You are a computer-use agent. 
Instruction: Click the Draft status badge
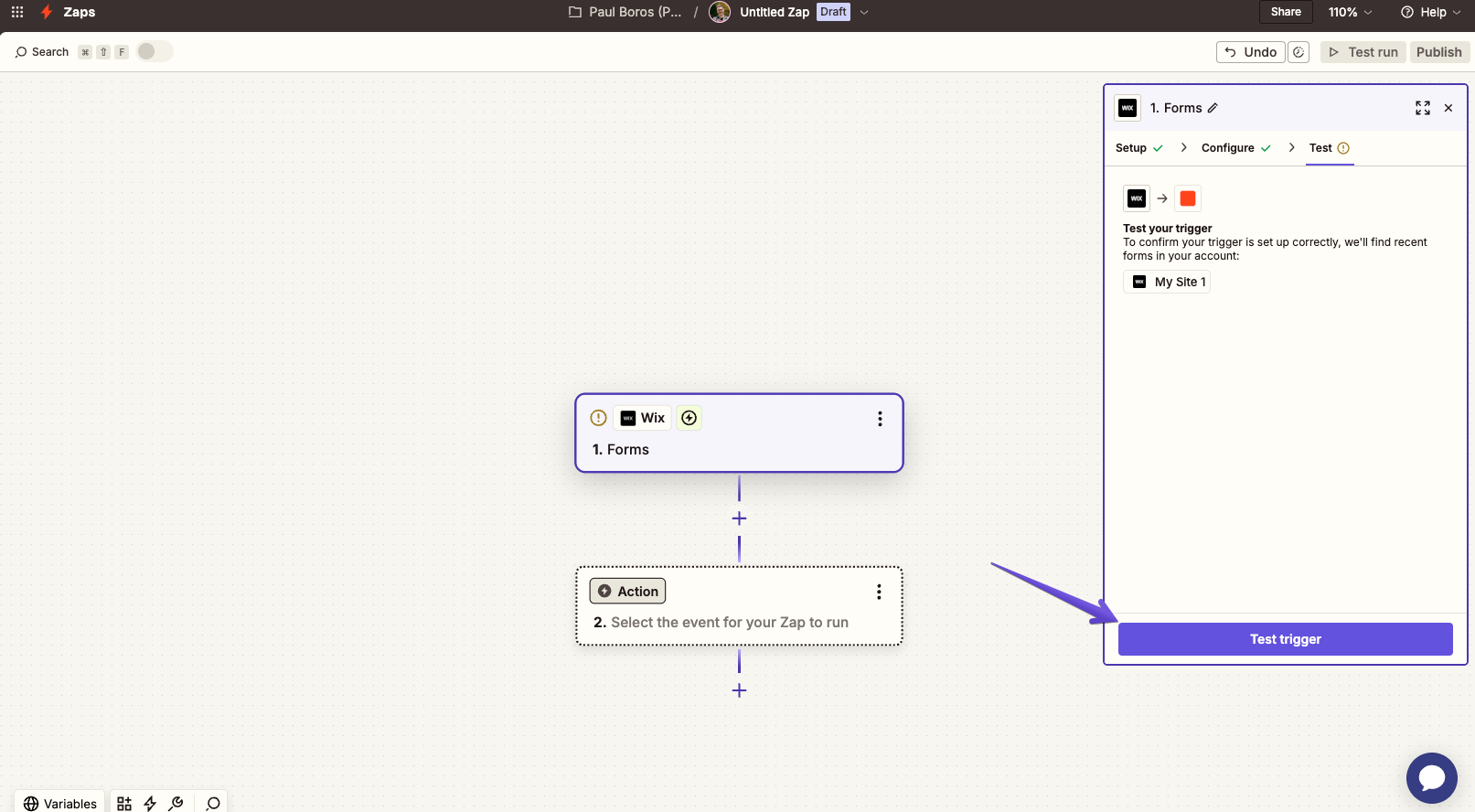point(833,12)
